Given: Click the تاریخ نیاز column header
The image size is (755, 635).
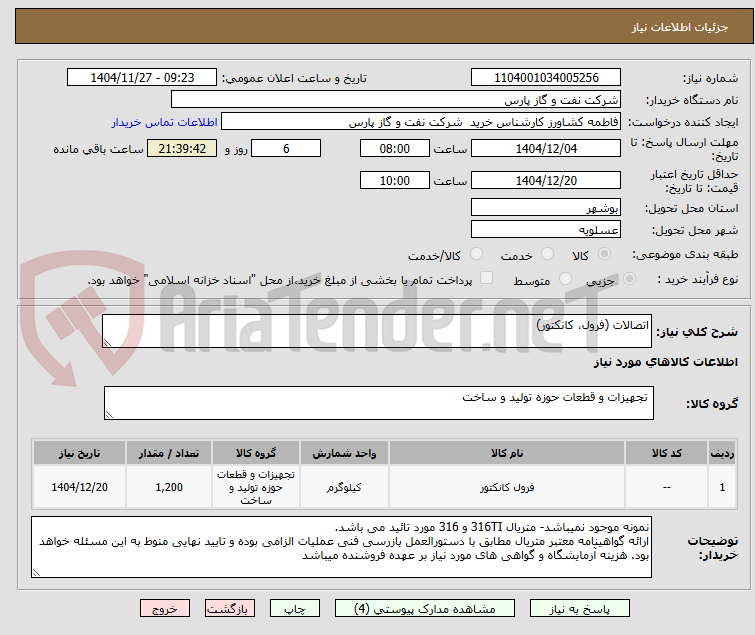Looking at the screenshot, I should (x=79, y=454).
